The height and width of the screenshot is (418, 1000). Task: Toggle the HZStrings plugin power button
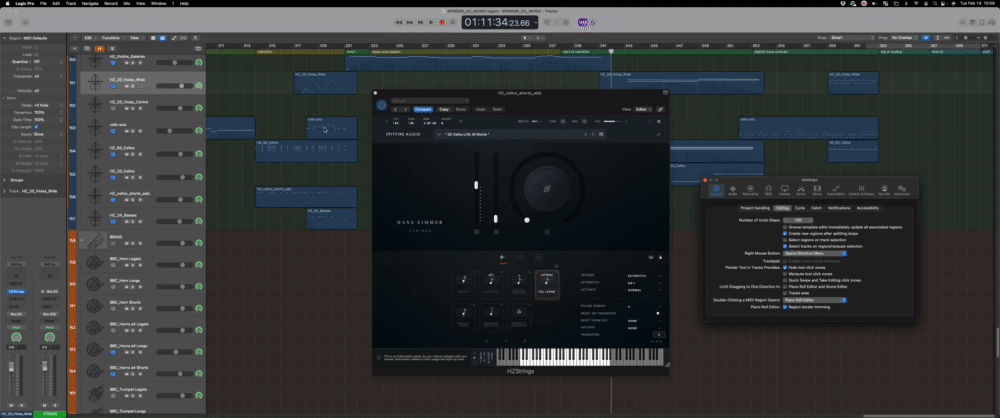(381, 105)
